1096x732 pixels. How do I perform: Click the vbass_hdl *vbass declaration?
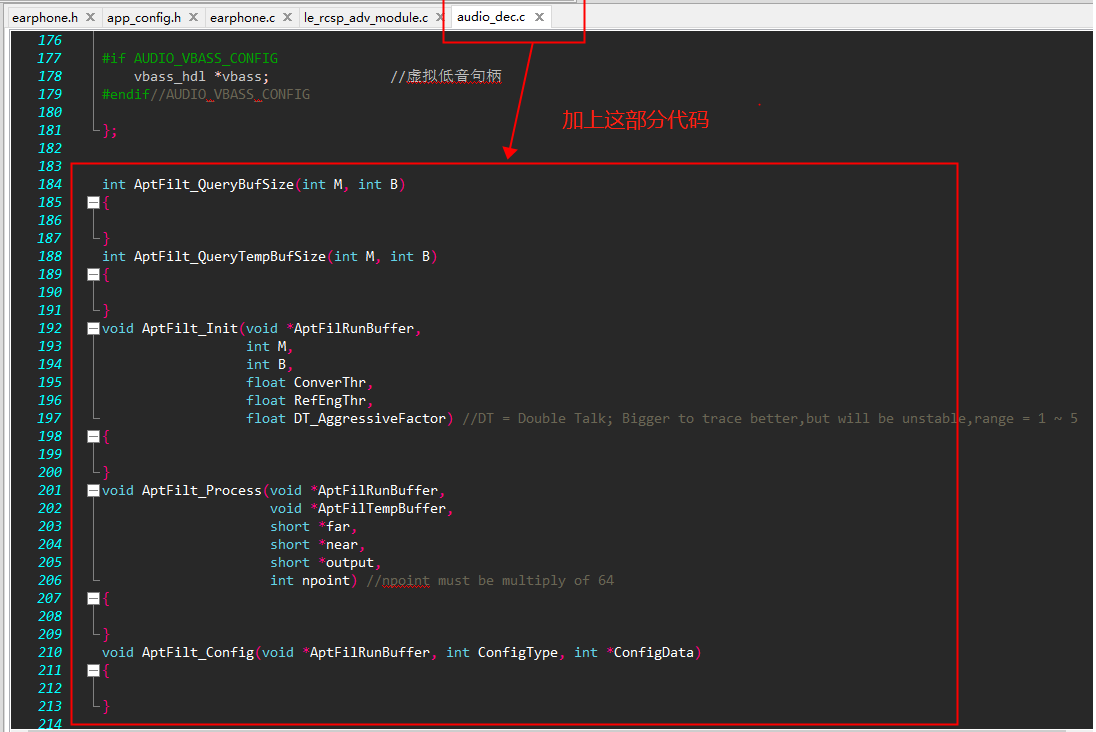coord(201,76)
